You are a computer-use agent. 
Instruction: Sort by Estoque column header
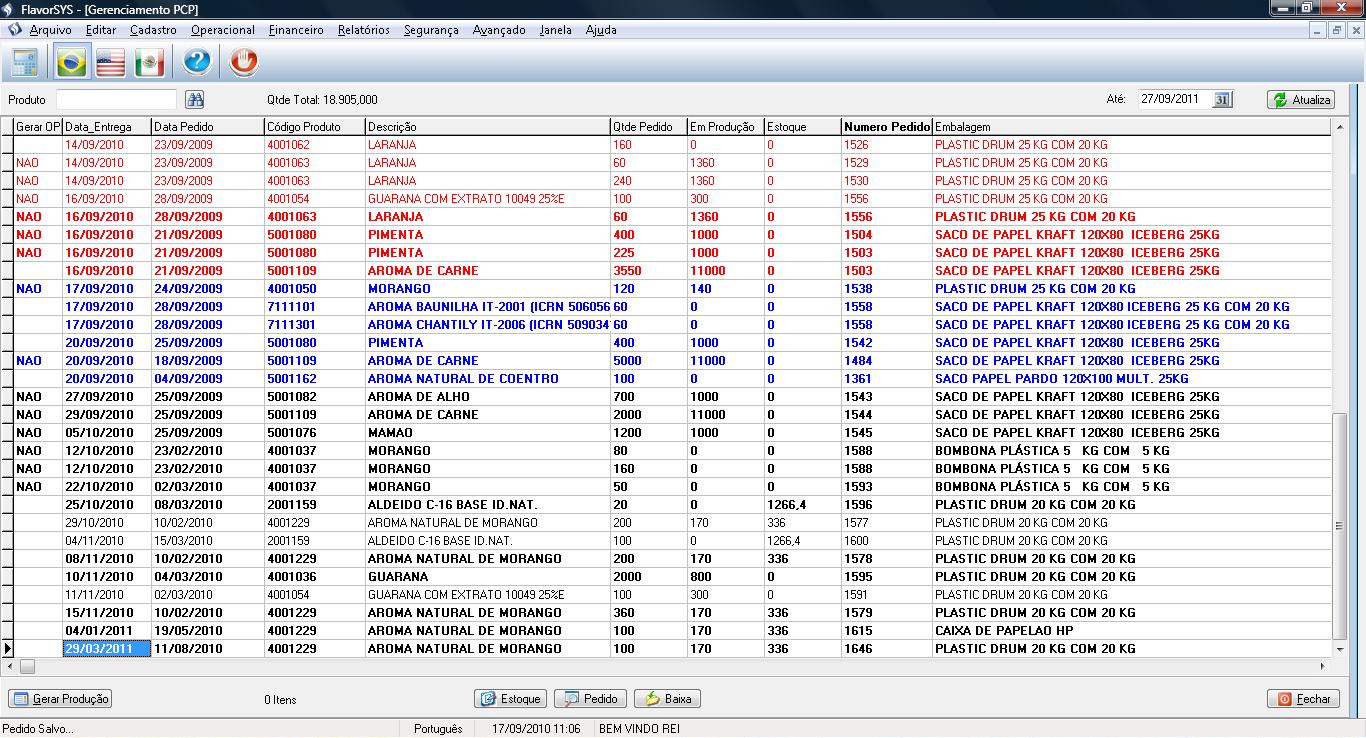coord(802,127)
